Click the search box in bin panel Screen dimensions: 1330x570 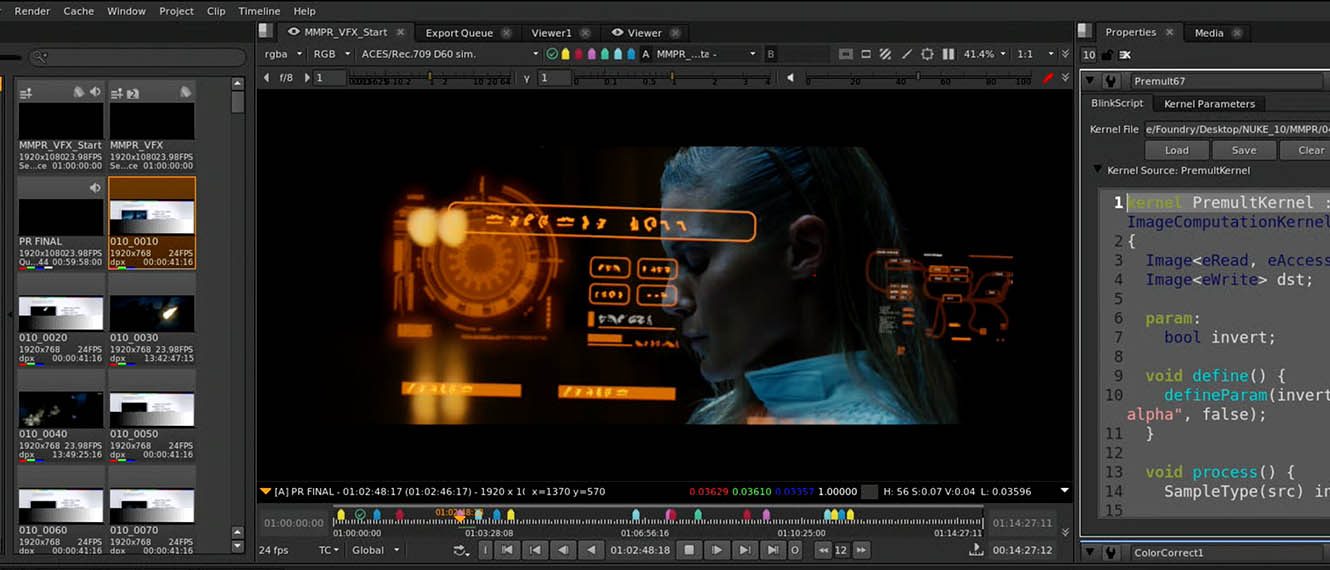pyautogui.click(x=138, y=57)
